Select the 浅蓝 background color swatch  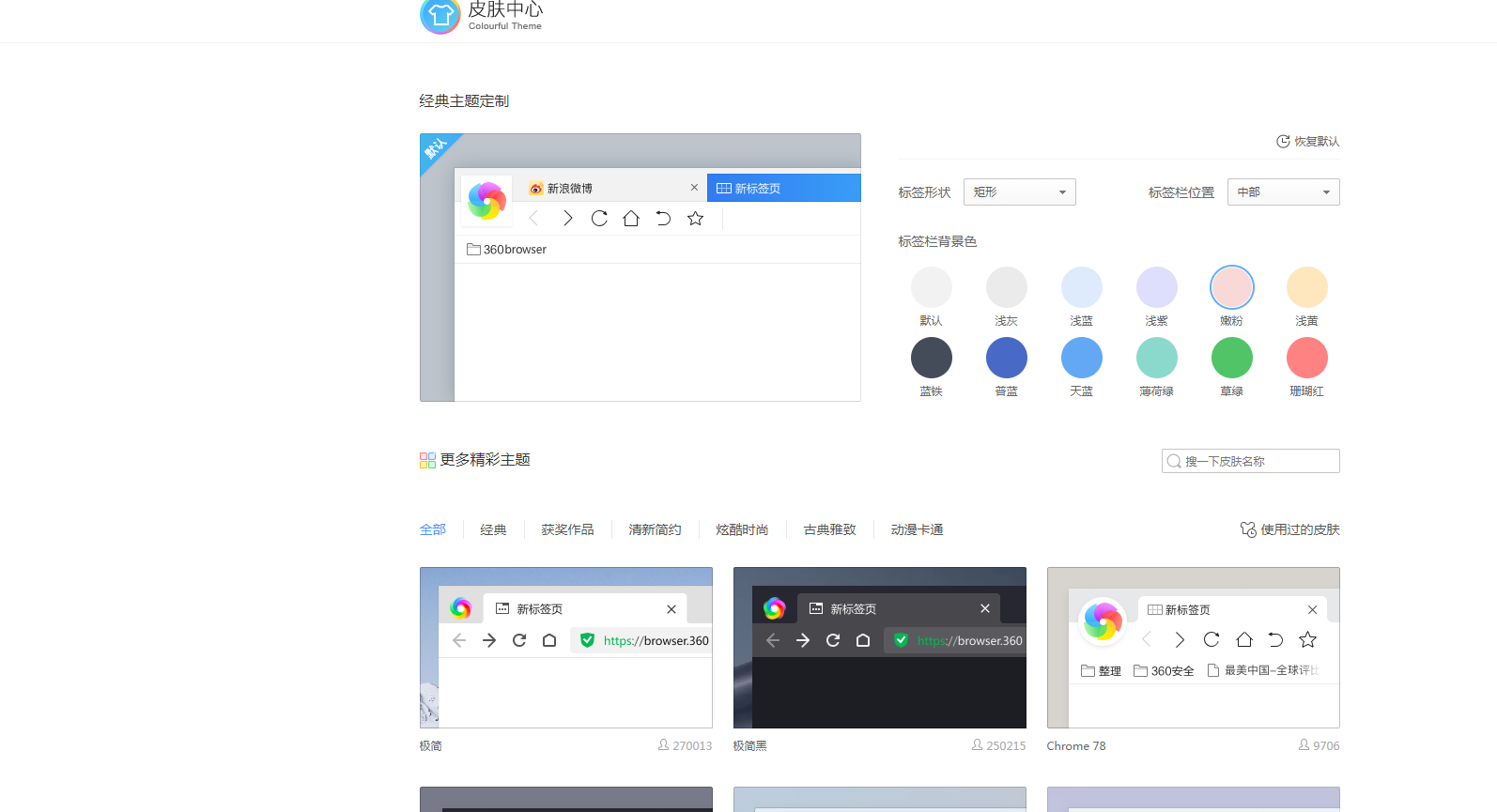point(1082,287)
